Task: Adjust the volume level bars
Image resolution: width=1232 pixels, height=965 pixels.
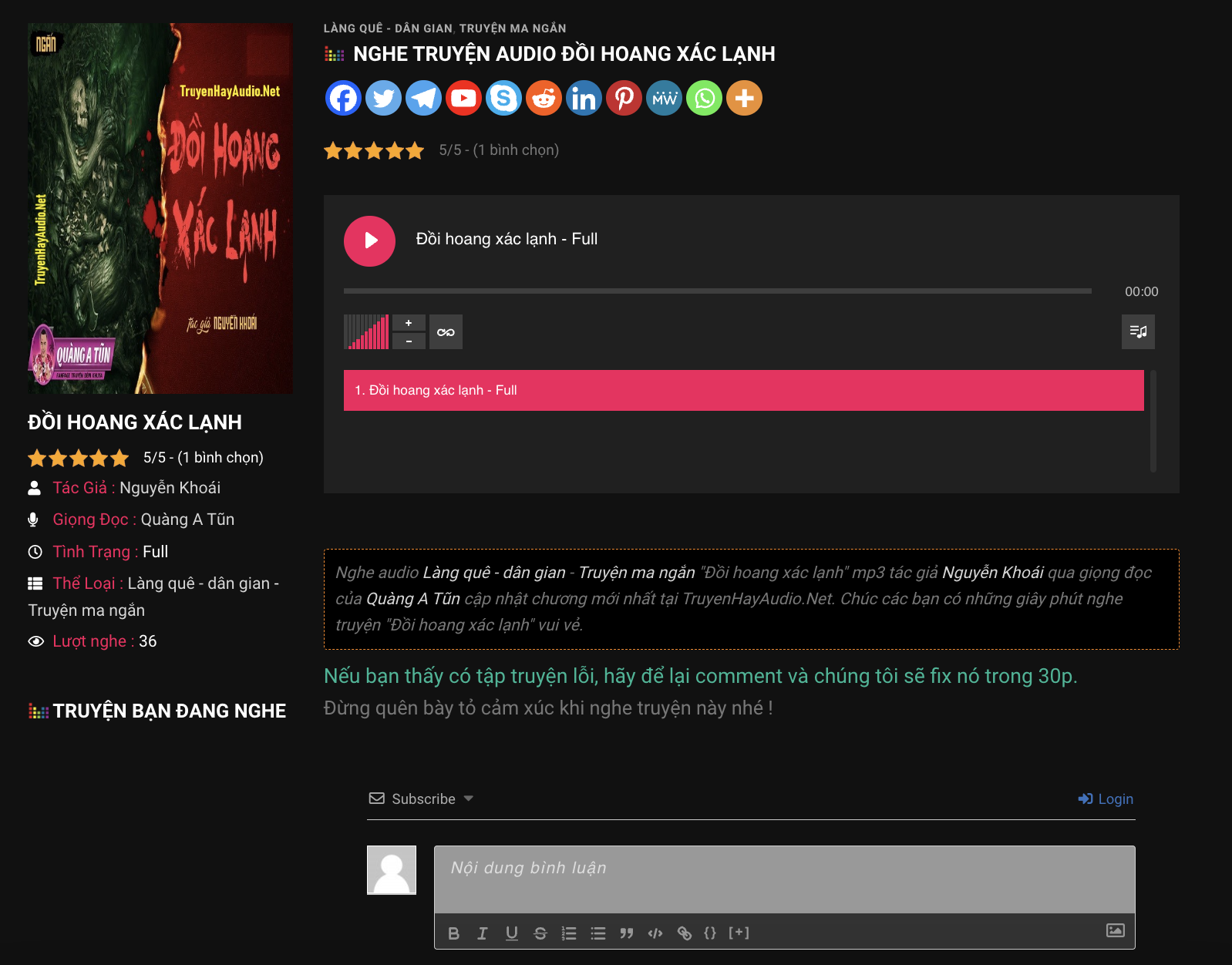Action: (x=366, y=332)
